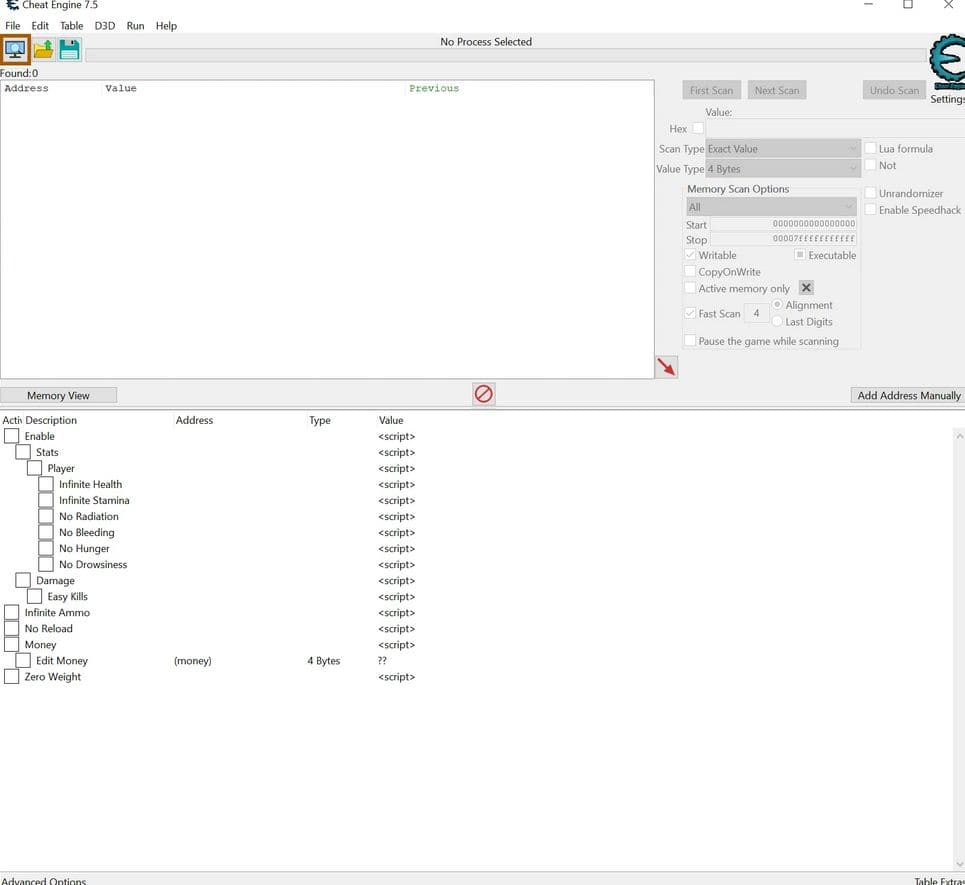Viewport: 965px width, 885px height.
Task: Click the red cancel scan circle icon
Action: point(483,394)
